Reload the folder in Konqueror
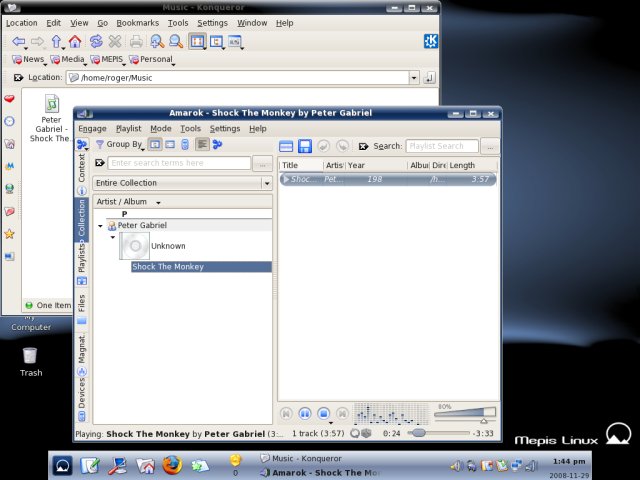The width and height of the screenshot is (640, 480). 96,41
